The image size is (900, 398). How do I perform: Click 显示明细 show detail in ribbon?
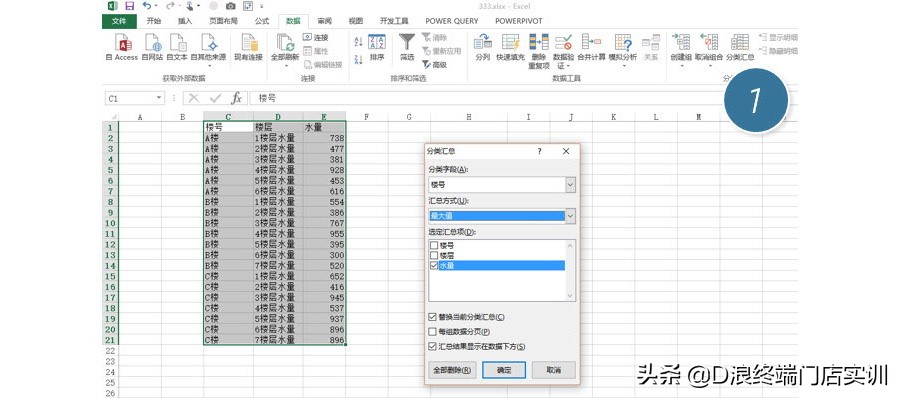(x=778, y=38)
